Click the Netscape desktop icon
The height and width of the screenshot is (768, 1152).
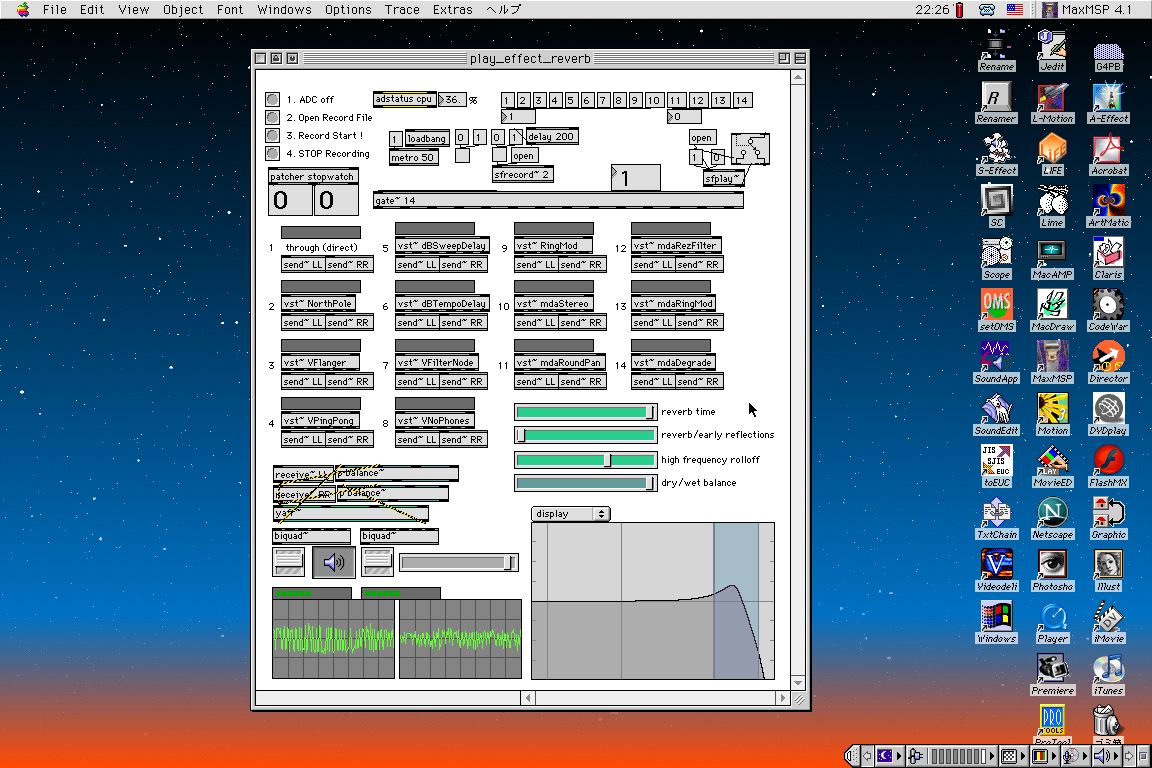click(x=1051, y=513)
